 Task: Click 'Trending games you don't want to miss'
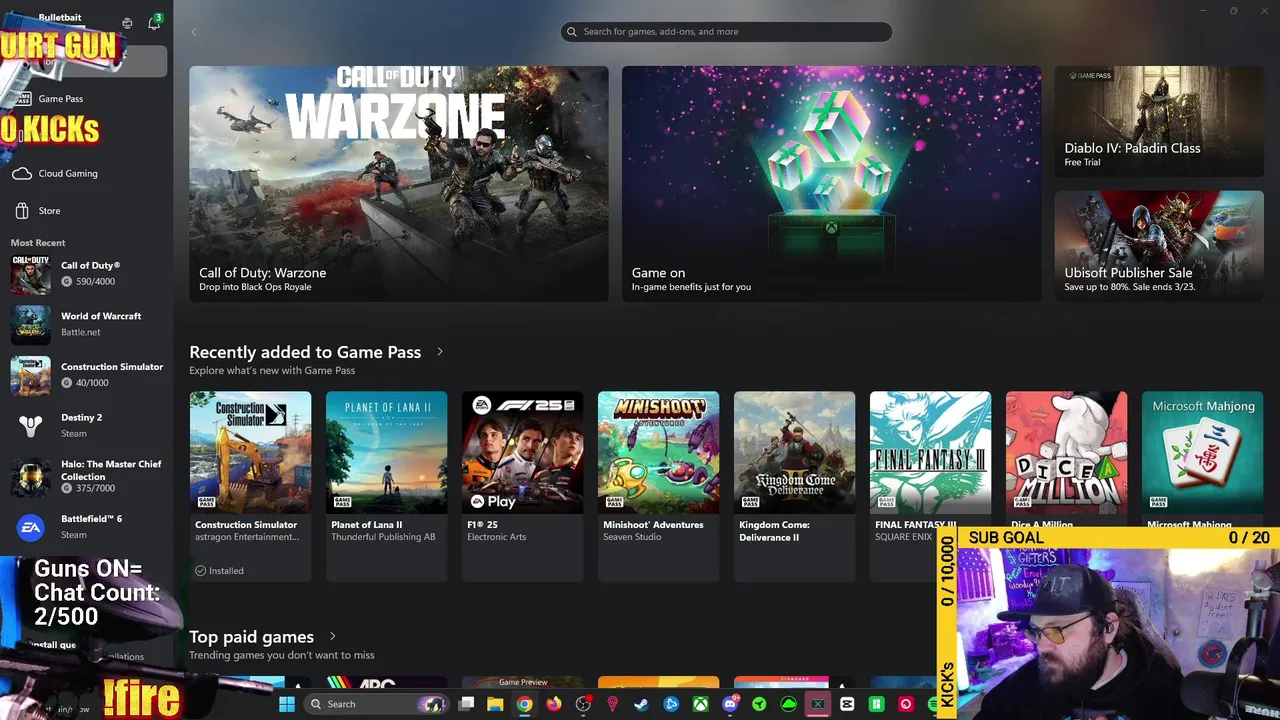[x=282, y=655]
